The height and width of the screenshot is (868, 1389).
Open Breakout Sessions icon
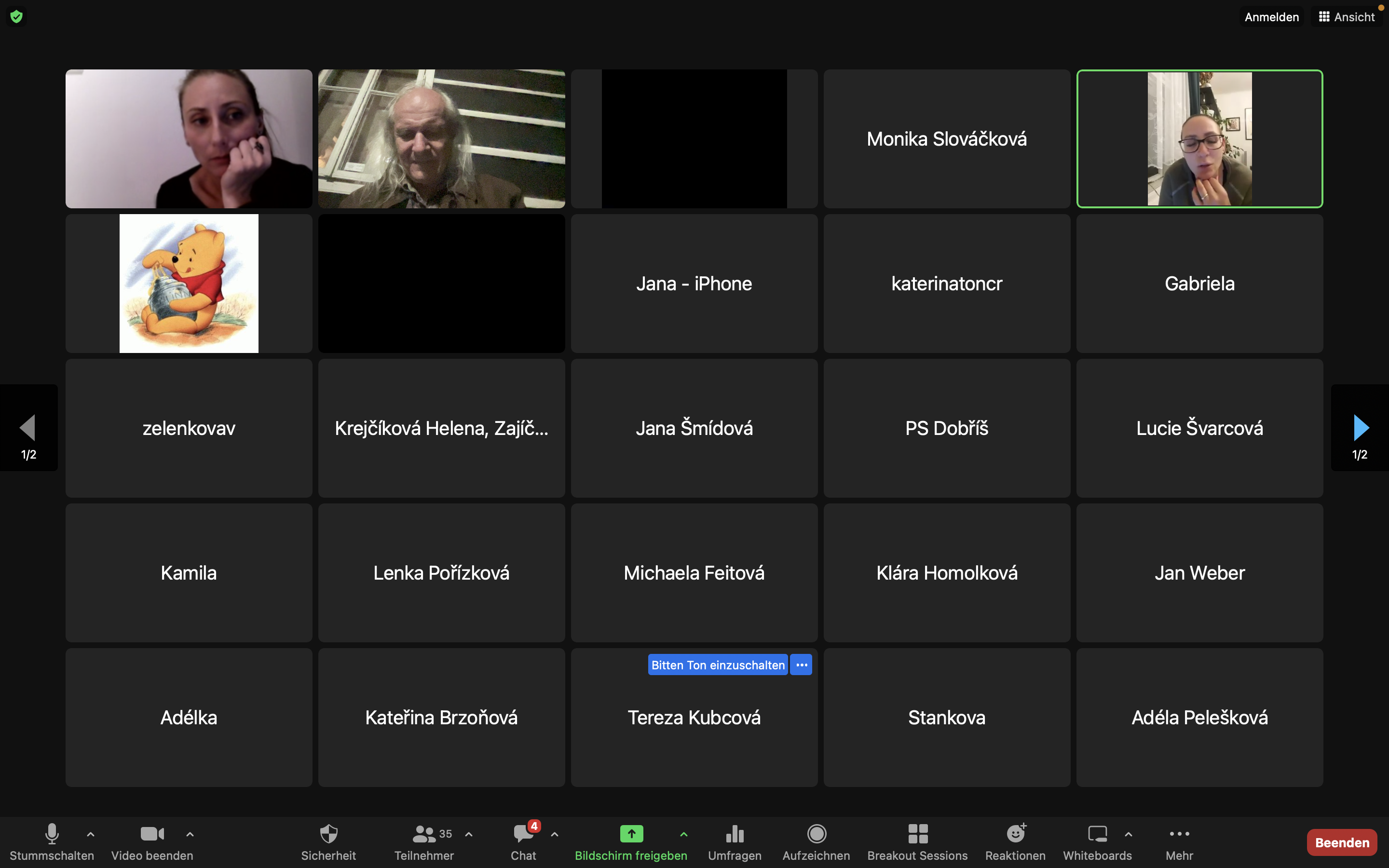point(917,834)
